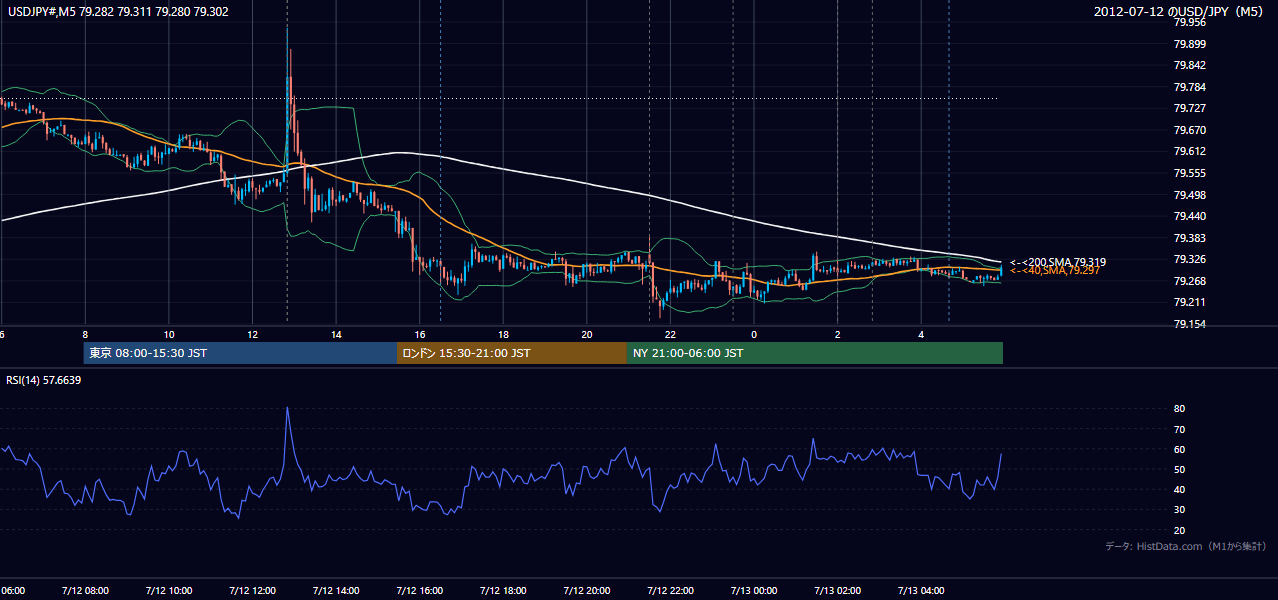Click the RSI(14) 57.6639 indicator label
The width and height of the screenshot is (1278, 600).
click(x=44, y=380)
